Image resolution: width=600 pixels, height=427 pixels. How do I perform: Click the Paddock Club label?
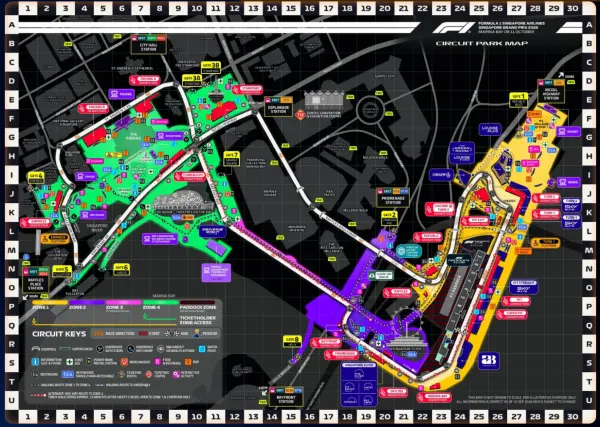pyautogui.click(x=459, y=260)
